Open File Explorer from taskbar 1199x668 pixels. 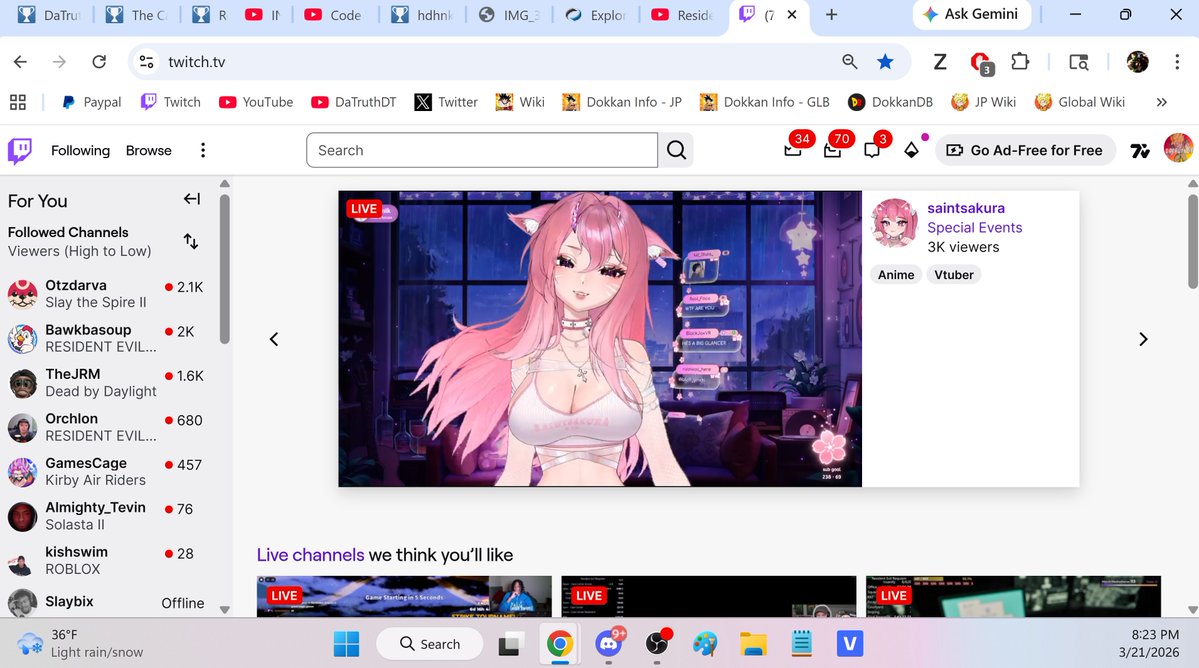752,644
